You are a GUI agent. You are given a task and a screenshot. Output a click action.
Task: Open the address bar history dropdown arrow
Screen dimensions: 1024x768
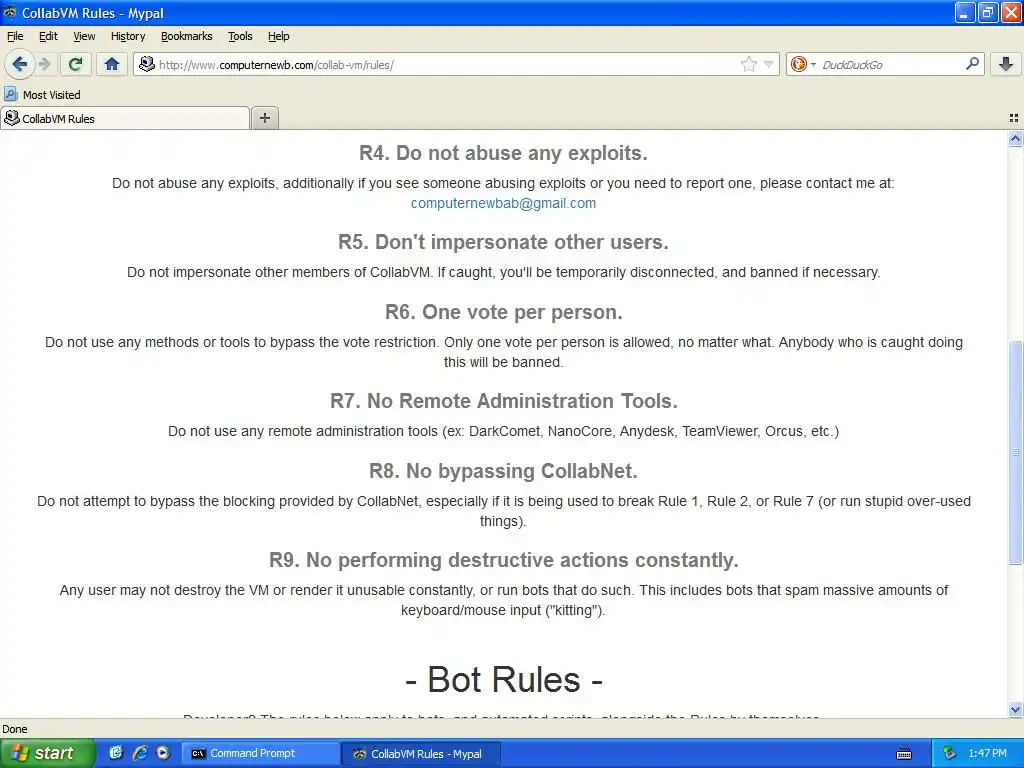tap(769, 65)
